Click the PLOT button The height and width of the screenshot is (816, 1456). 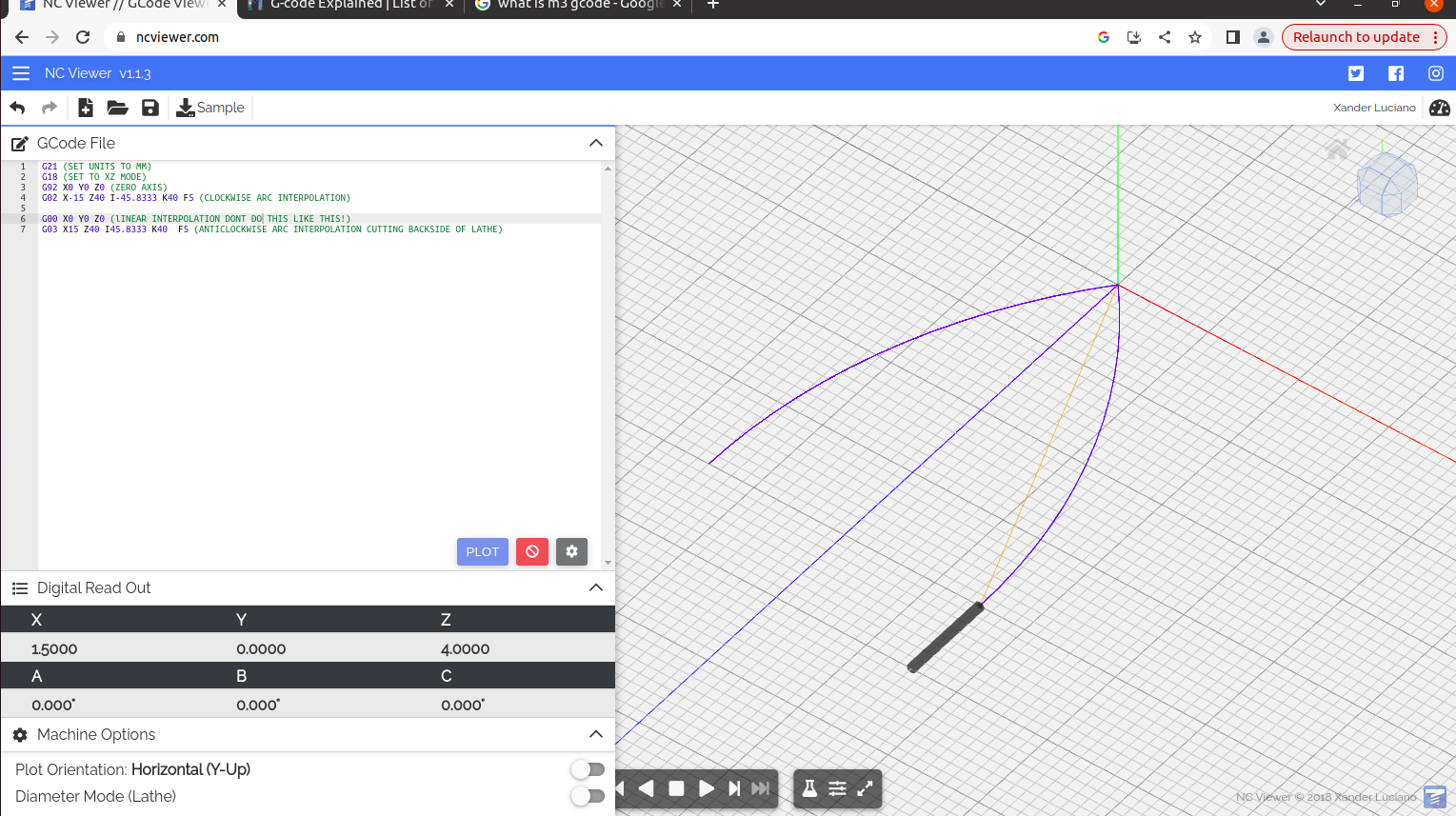(483, 551)
